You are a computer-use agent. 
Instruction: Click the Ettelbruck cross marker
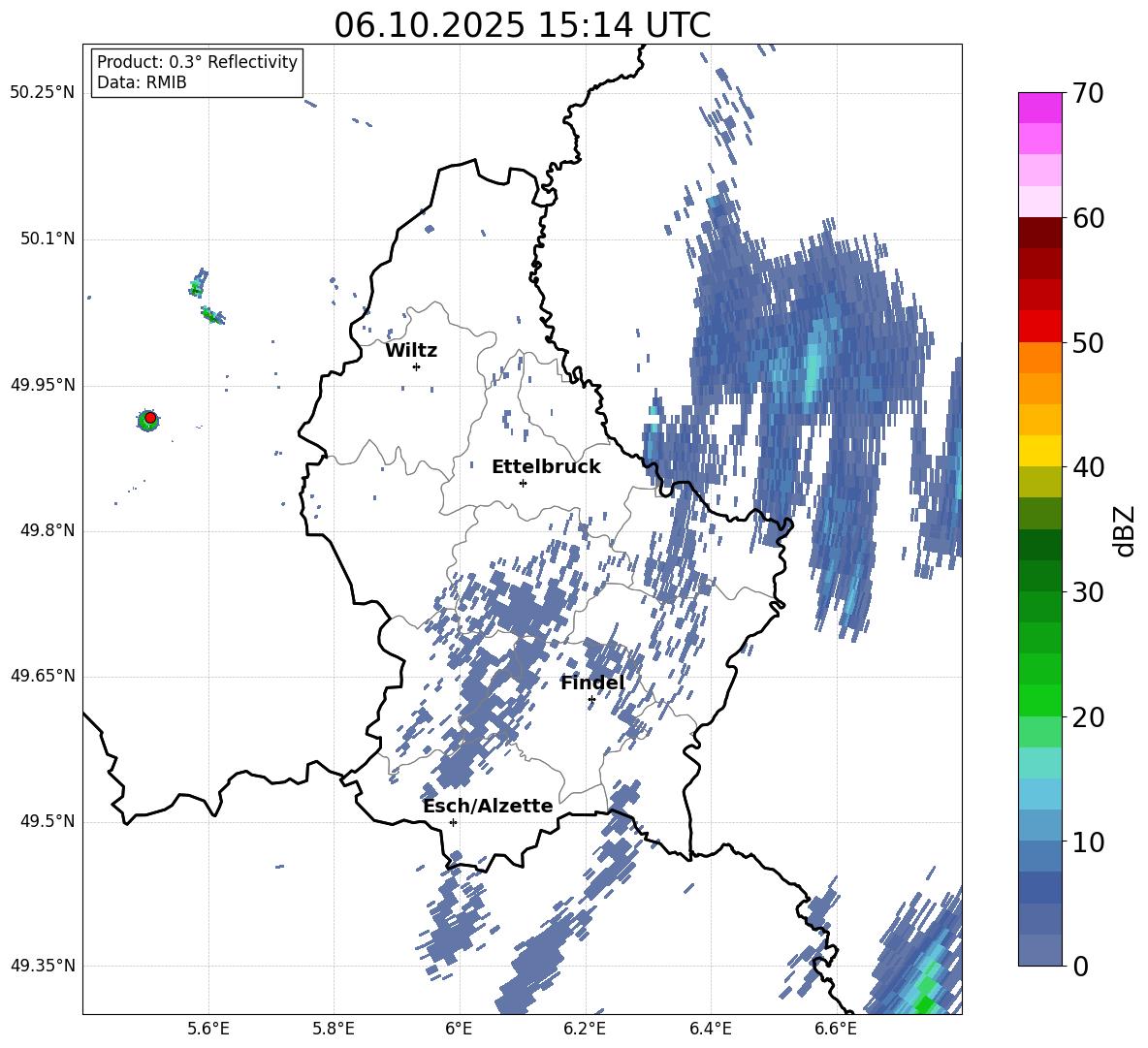(x=523, y=483)
